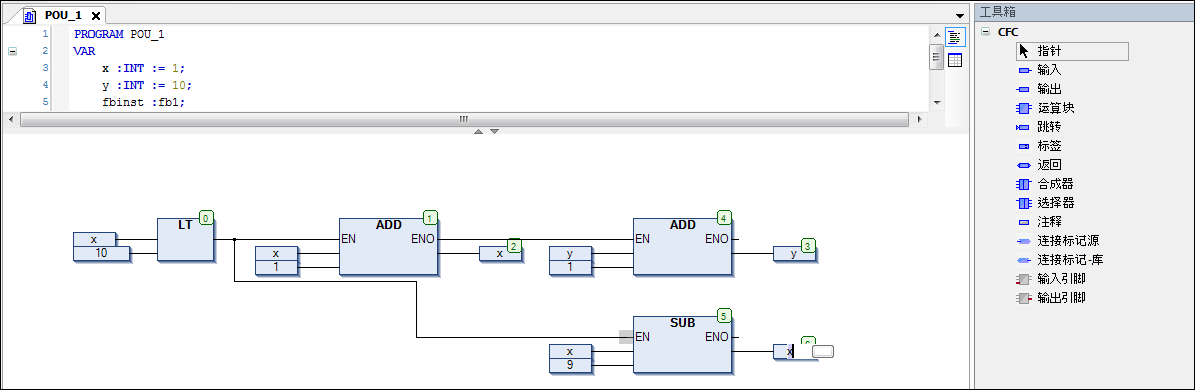
Task: Click the declaration horizontal scrollbar
Action: [x=464, y=120]
